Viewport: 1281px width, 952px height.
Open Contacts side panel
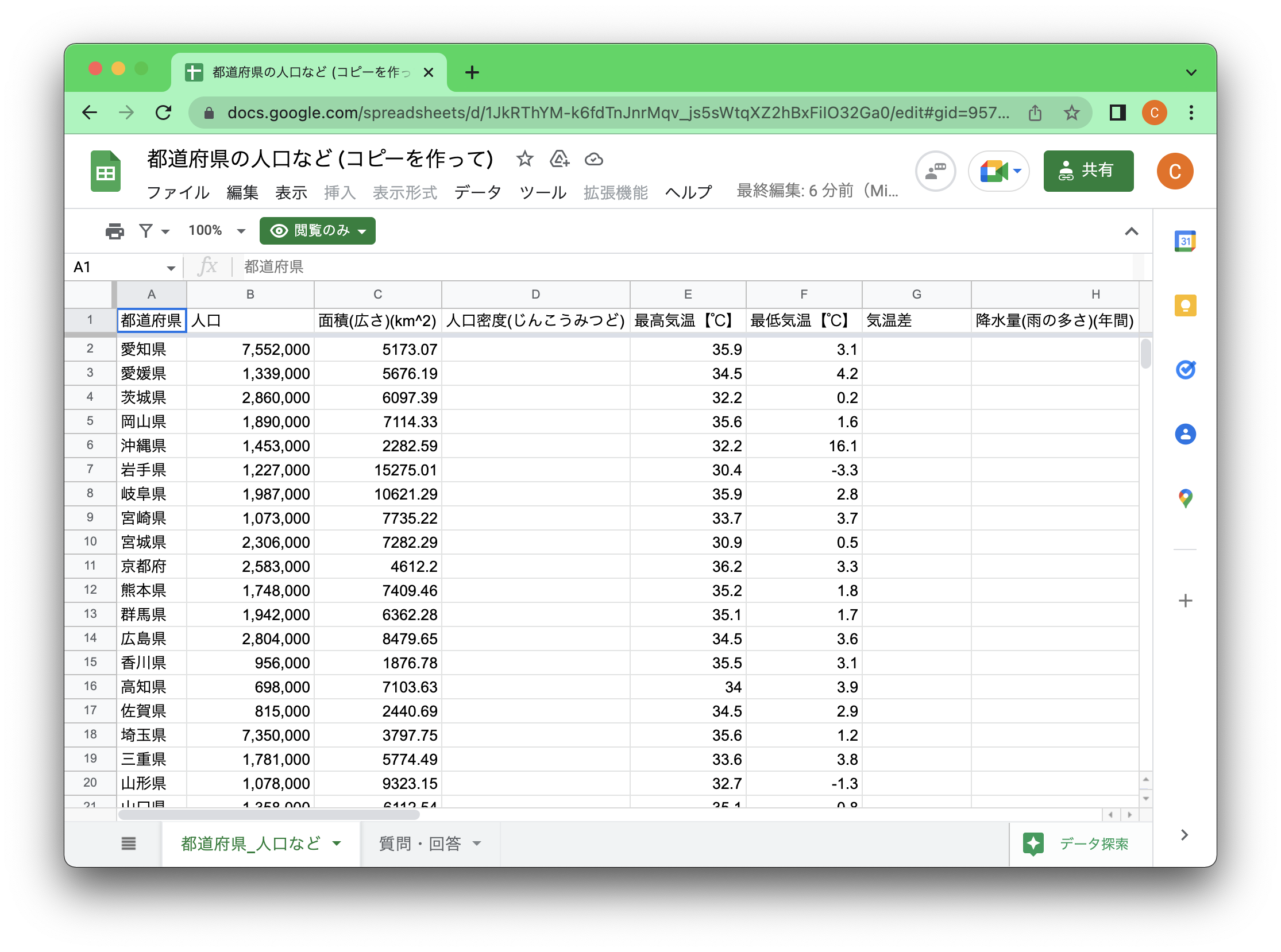click(1184, 434)
